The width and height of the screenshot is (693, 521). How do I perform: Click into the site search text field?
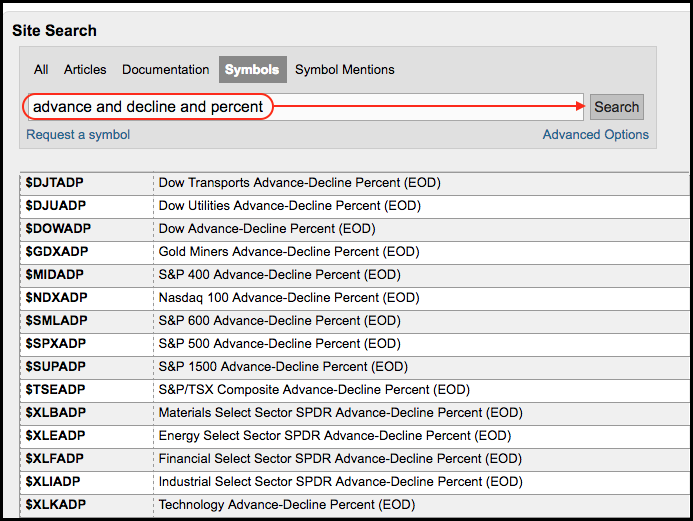point(305,107)
